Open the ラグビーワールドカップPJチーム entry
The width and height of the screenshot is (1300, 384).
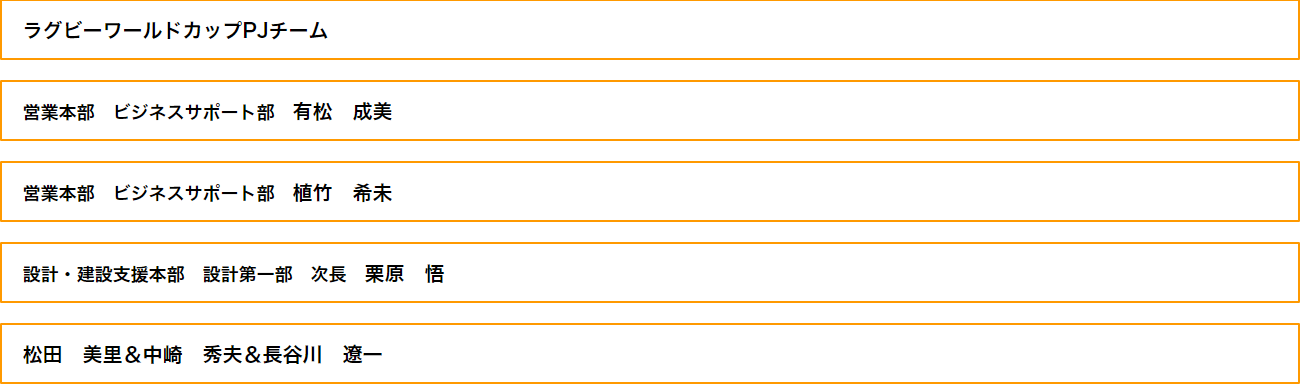click(650, 30)
